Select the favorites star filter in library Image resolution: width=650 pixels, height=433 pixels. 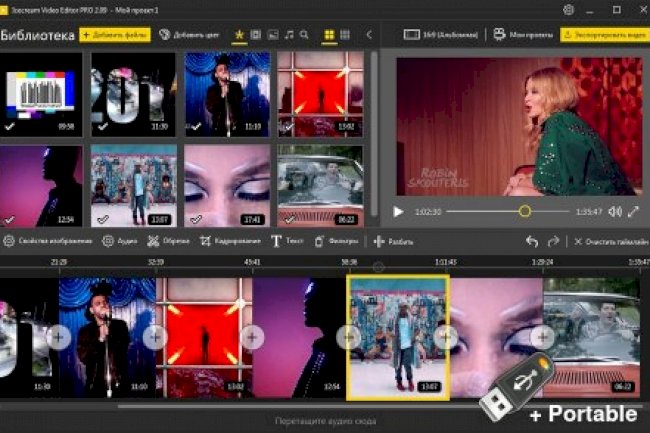tap(239, 34)
